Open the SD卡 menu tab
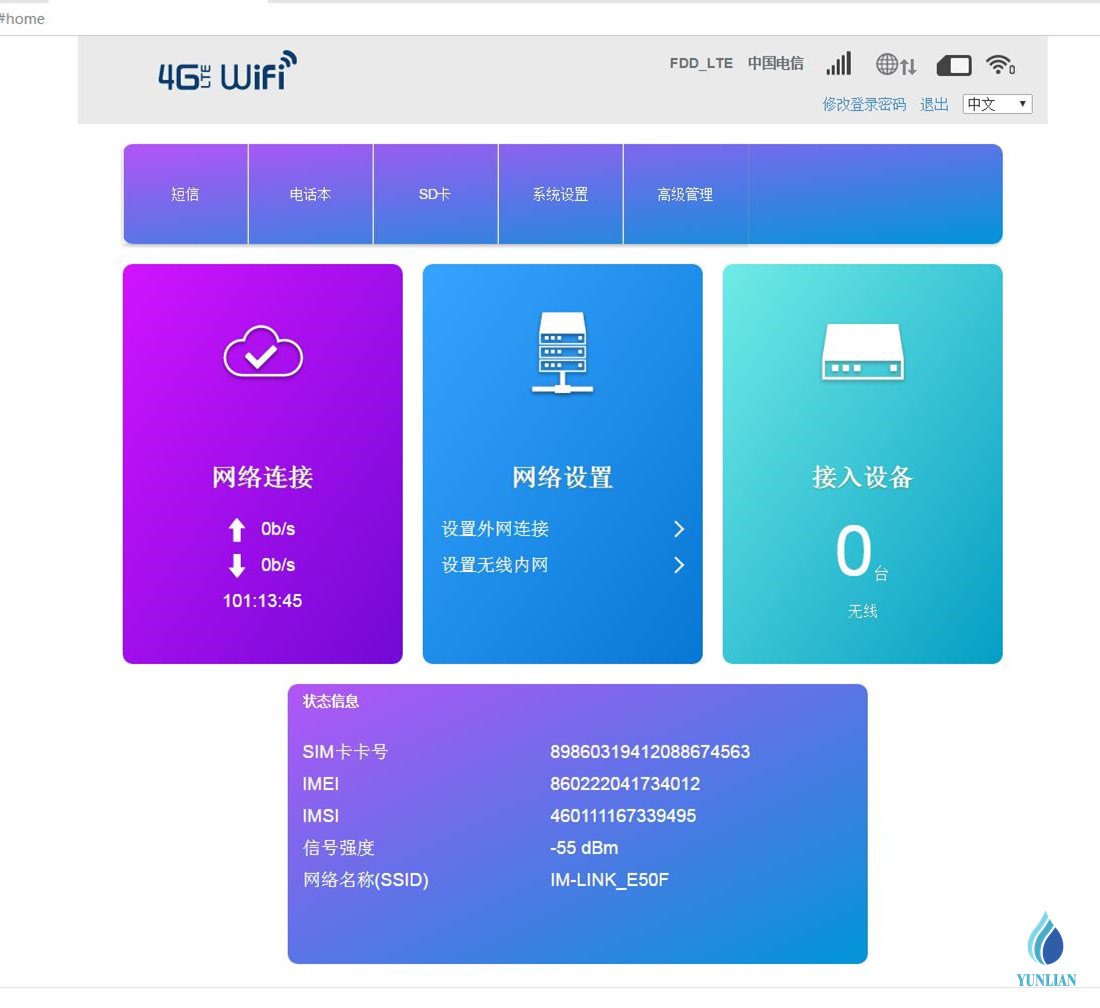 [435, 194]
